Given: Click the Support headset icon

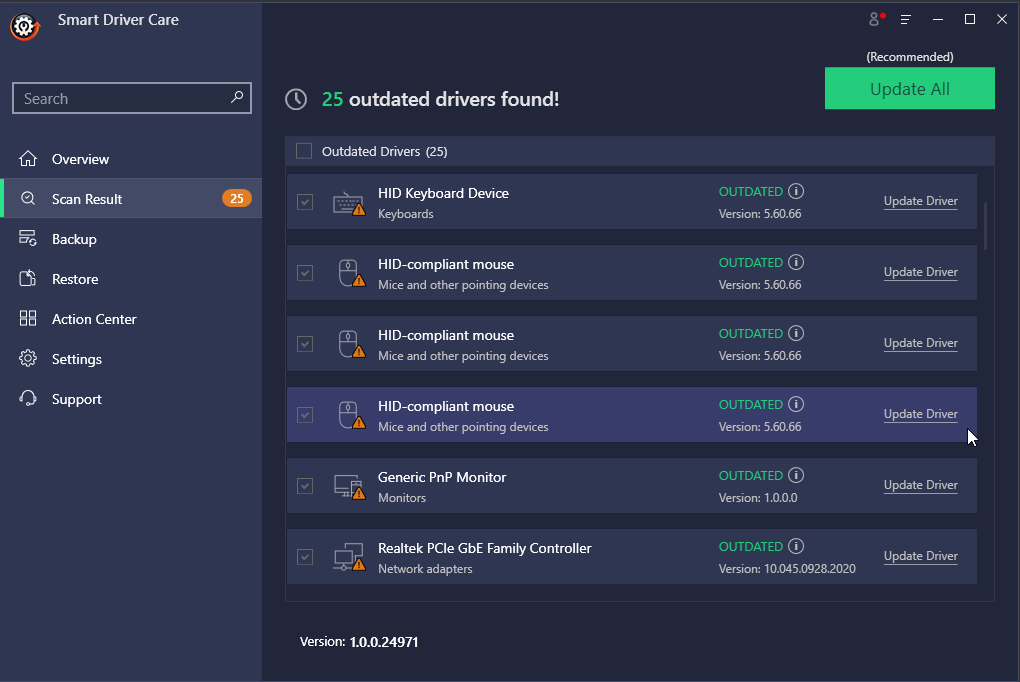Looking at the screenshot, I should [x=28, y=398].
